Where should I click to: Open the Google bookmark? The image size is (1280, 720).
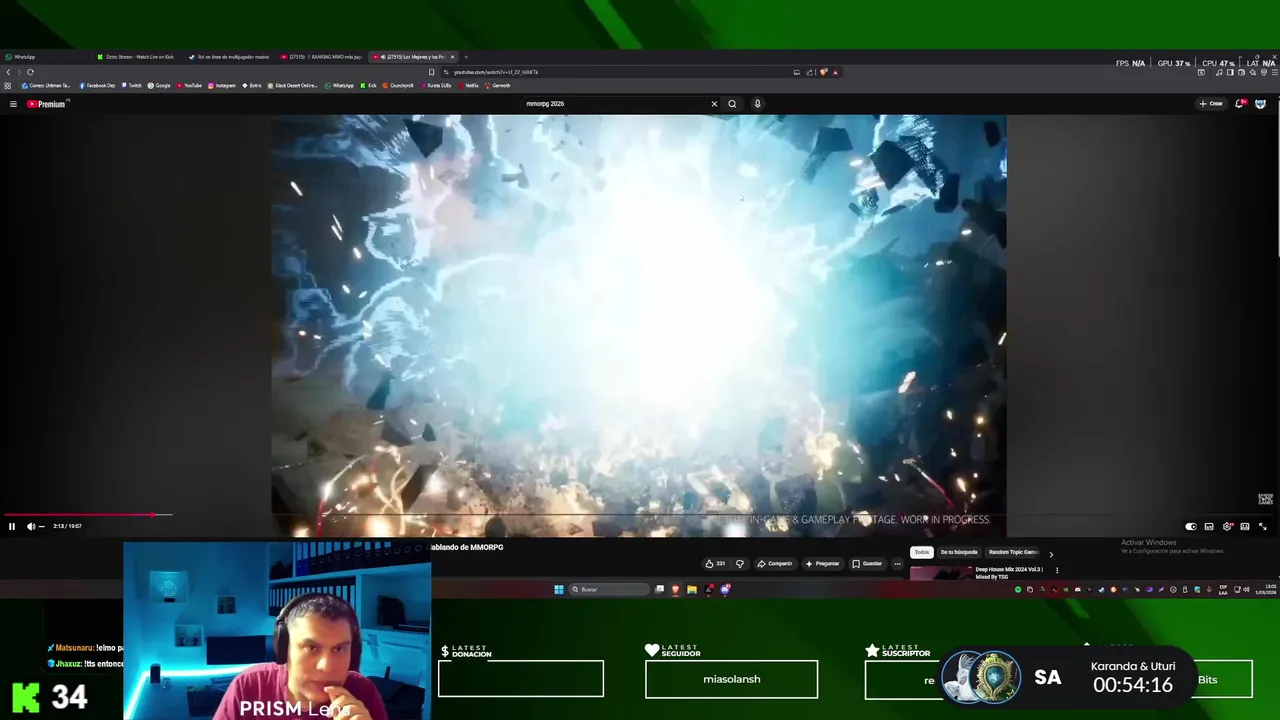[x=159, y=86]
